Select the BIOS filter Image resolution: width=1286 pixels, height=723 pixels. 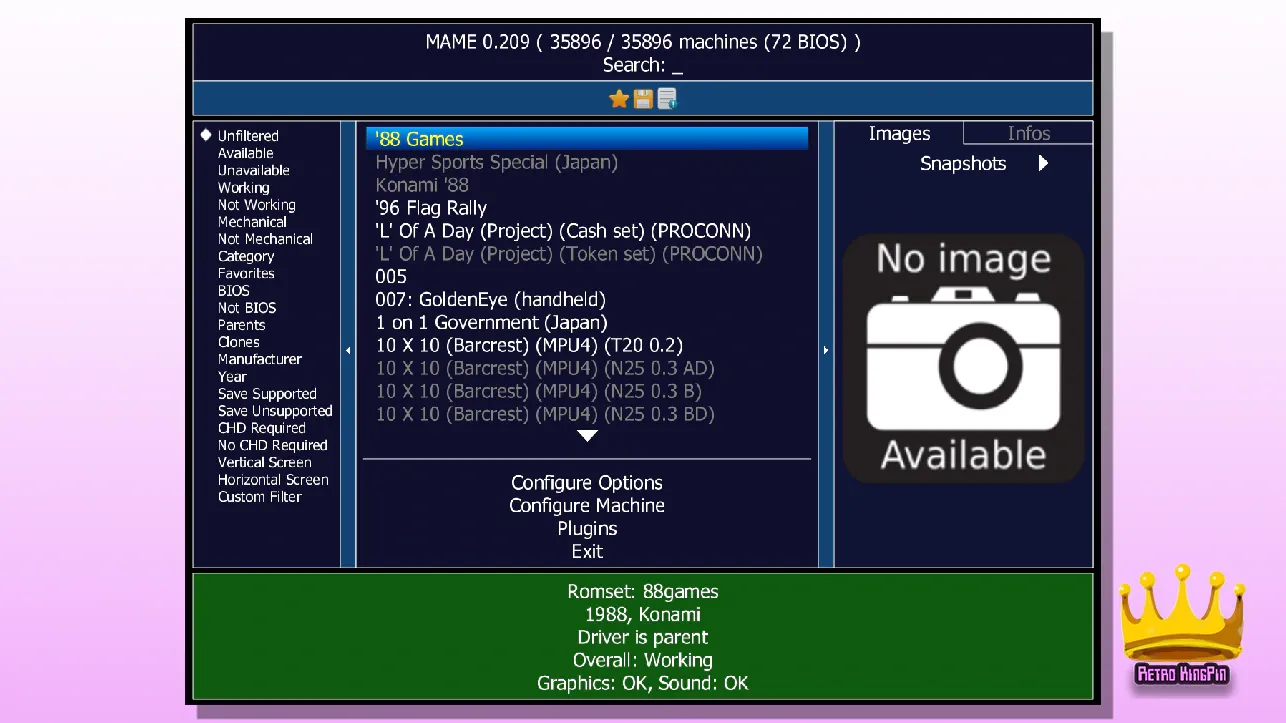coord(233,291)
